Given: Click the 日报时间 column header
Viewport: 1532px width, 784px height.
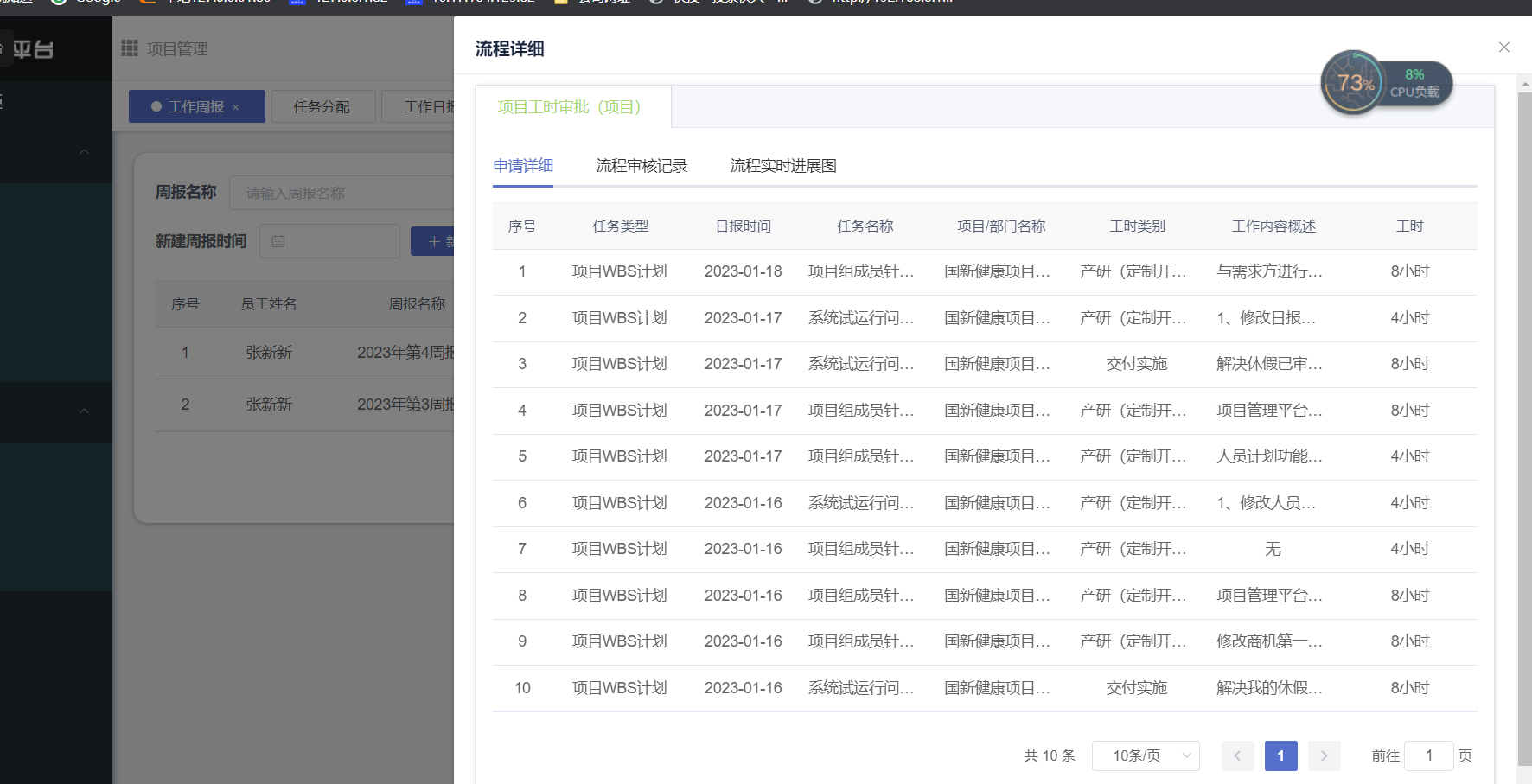Looking at the screenshot, I should pos(743,226).
